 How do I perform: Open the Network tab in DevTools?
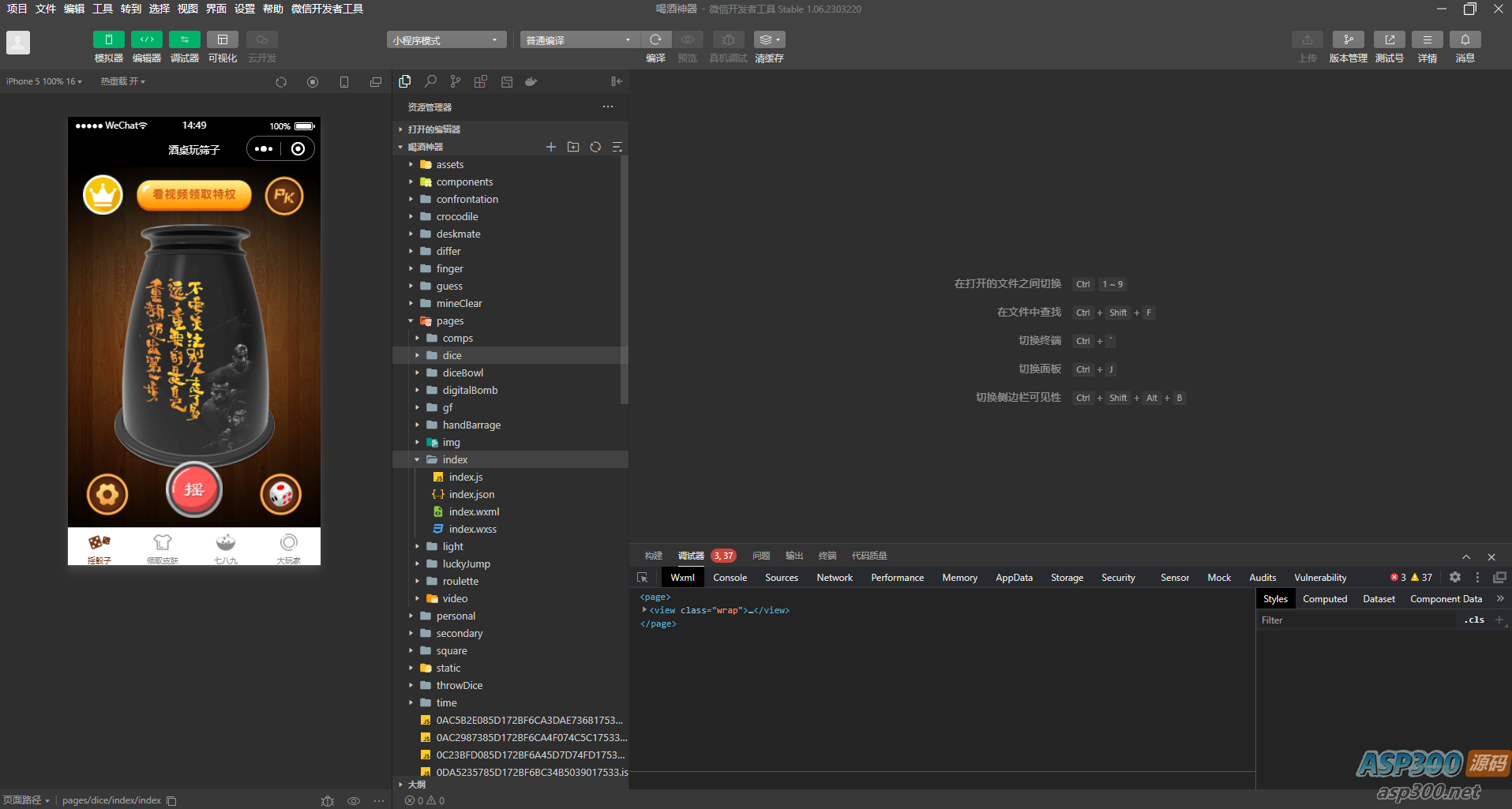[x=834, y=578]
